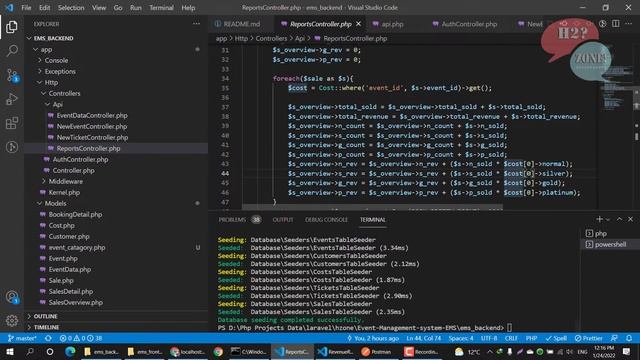This screenshot has height=360, width=640.
Task: Open new terminal launch profile dropdown
Action: click(x=608, y=219)
